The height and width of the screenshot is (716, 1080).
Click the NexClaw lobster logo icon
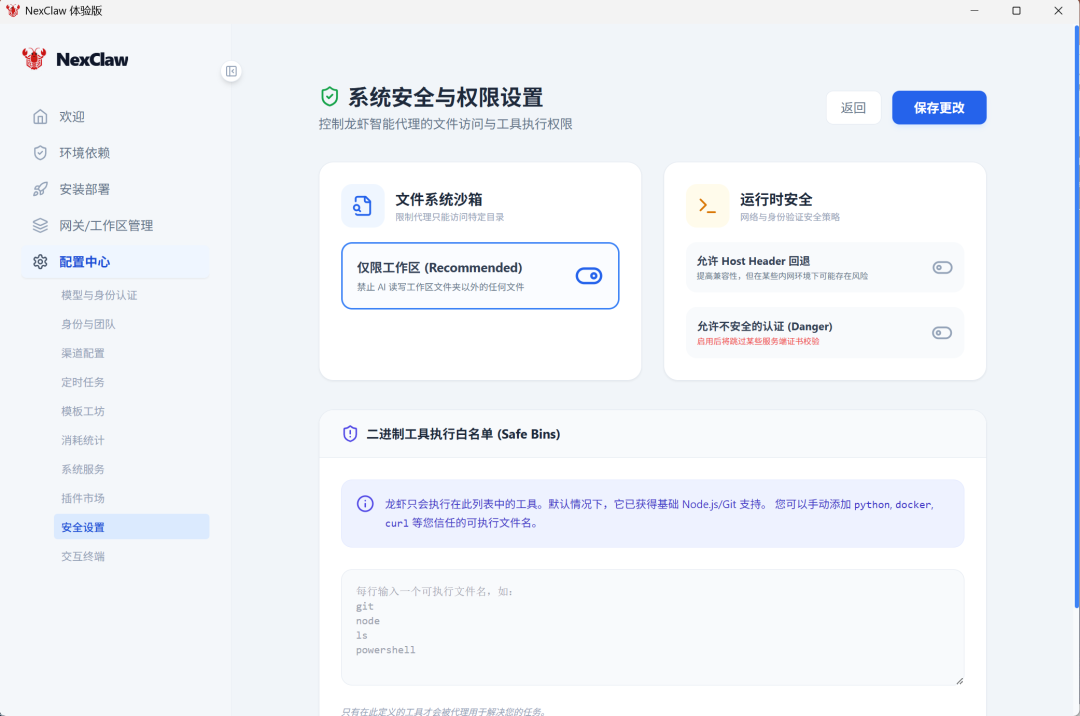[x=34, y=59]
